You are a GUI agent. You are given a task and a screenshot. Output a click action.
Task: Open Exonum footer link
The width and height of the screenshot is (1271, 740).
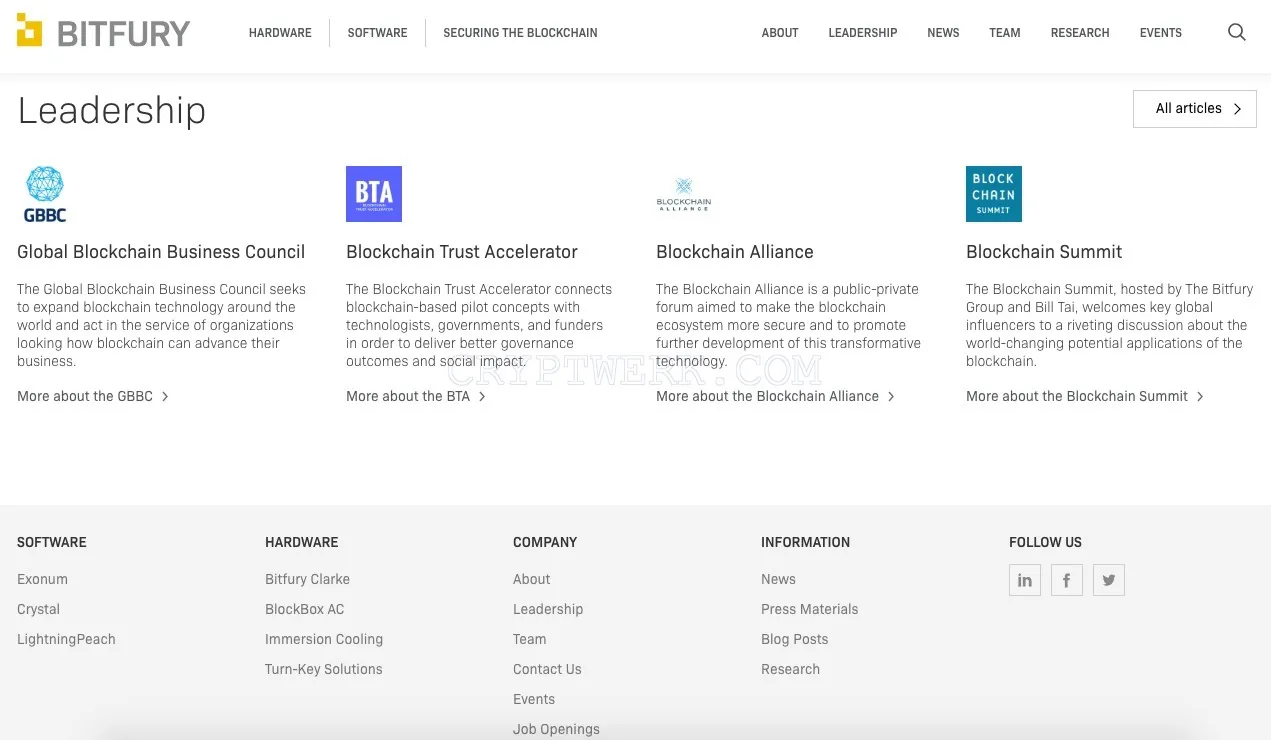click(42, 579)
